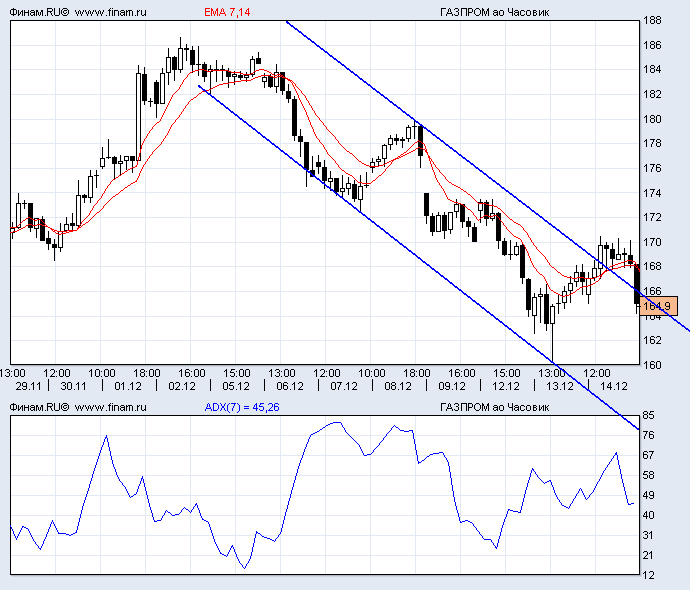Click ГАЗПРОМ ао Часовик title above price chart
This screenshot has width=690, height=590.
click(495, 12)
